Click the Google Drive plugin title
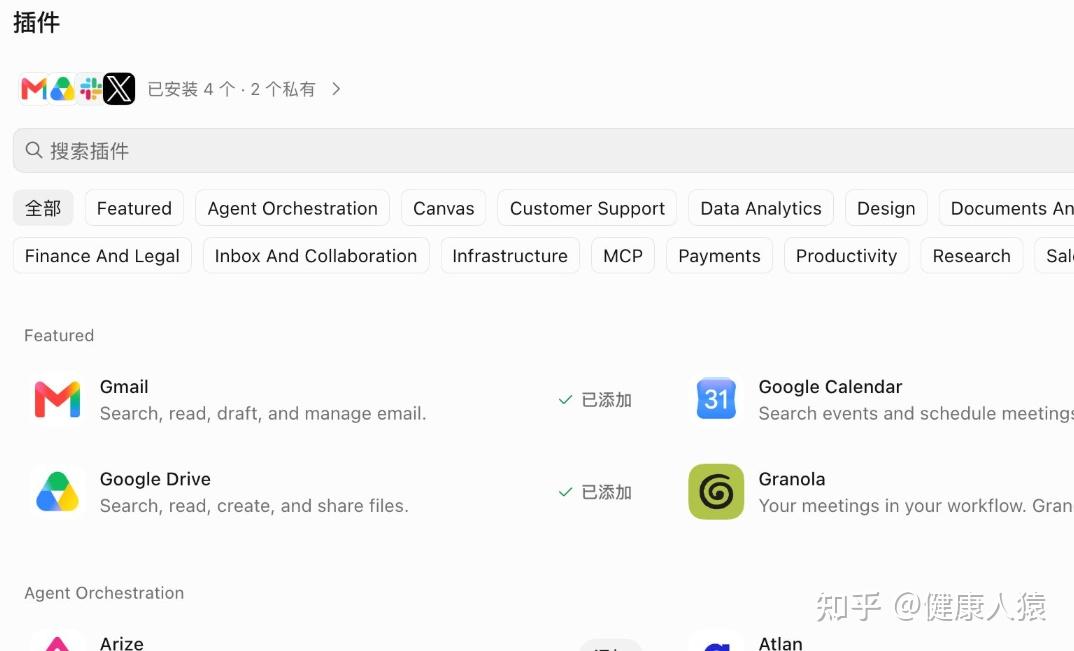1074x651 pixels. (155, 479)
